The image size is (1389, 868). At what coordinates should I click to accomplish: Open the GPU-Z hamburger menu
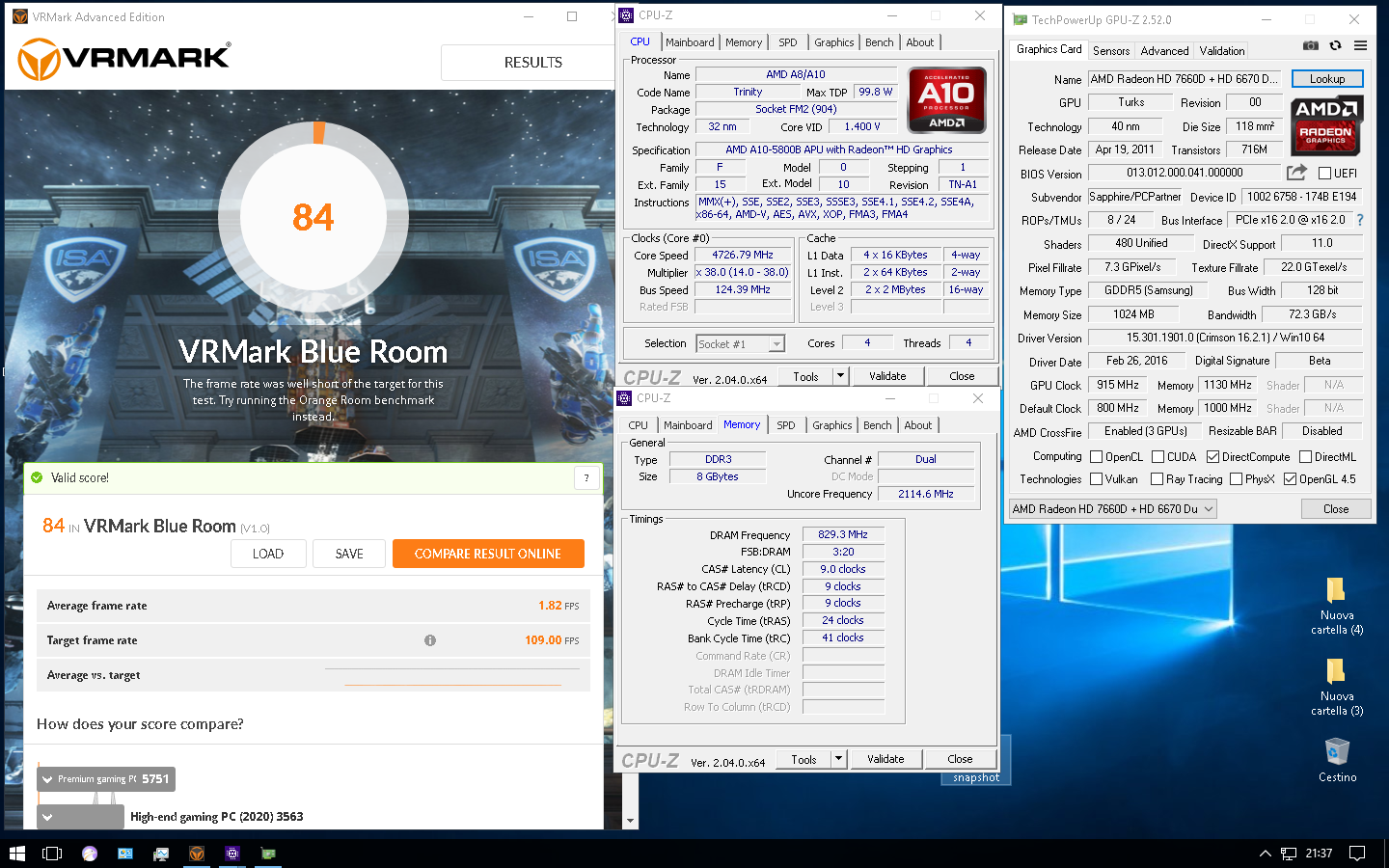tap(1360, 45)
